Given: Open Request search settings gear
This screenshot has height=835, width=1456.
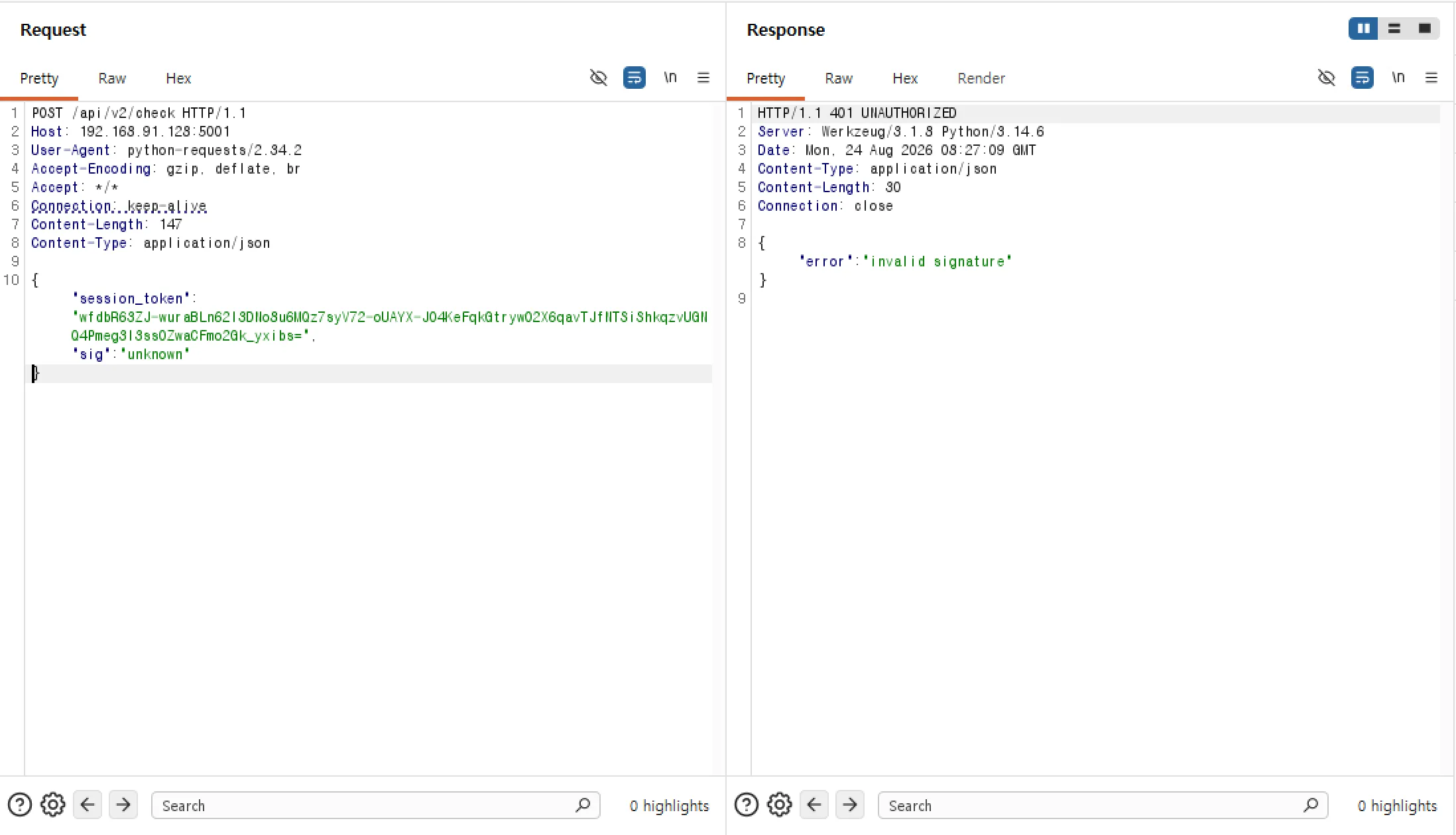Looking at the screenshot, I should [x=53, y=805].
